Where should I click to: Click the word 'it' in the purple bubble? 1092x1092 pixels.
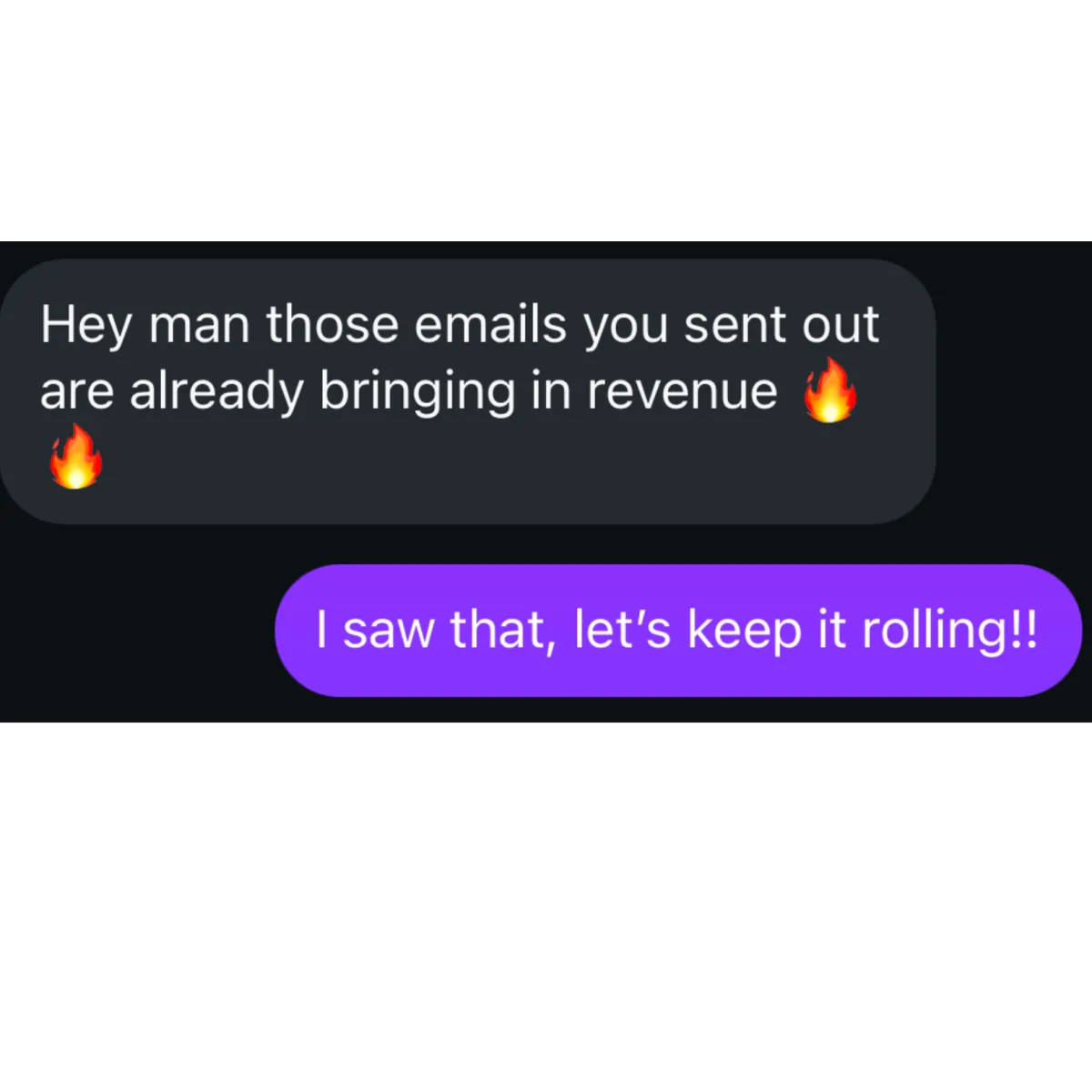coord(832,630)
